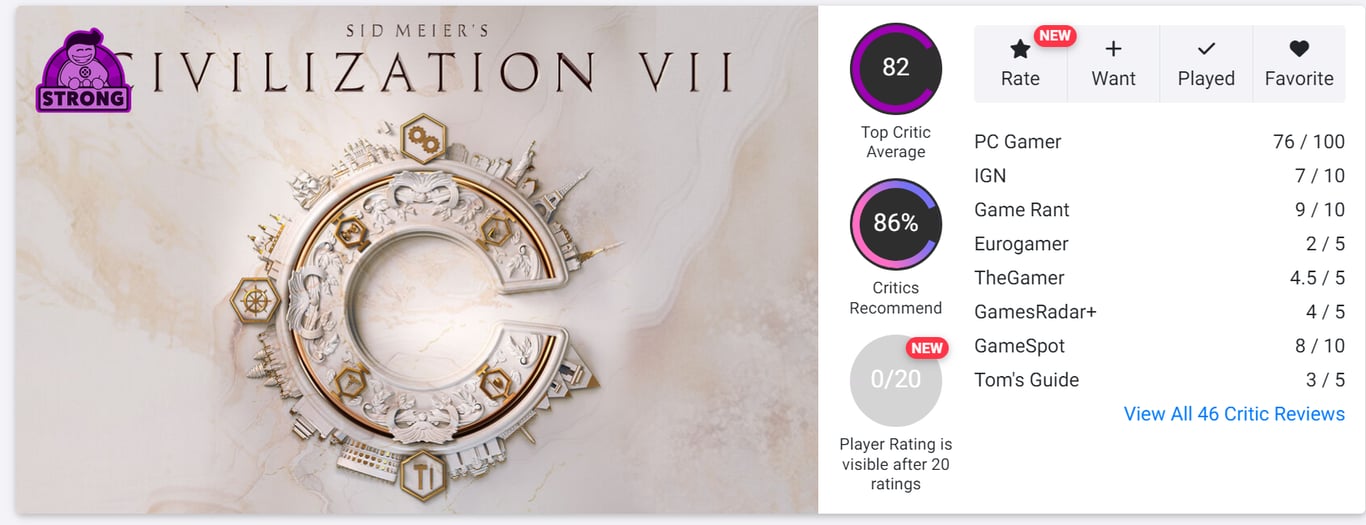Image resolution: width=1366 pixels, height=525 pixels.
Task: Click the Civilization VII cover artwork
Action: pyautogui.click(x=416, y=300)
